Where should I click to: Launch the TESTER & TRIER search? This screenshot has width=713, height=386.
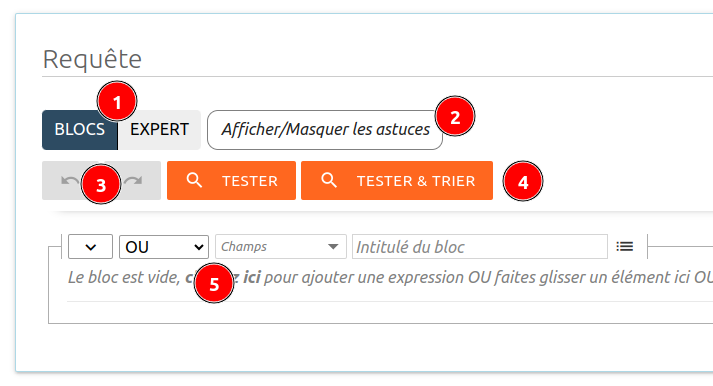click(x=397, y=180)
